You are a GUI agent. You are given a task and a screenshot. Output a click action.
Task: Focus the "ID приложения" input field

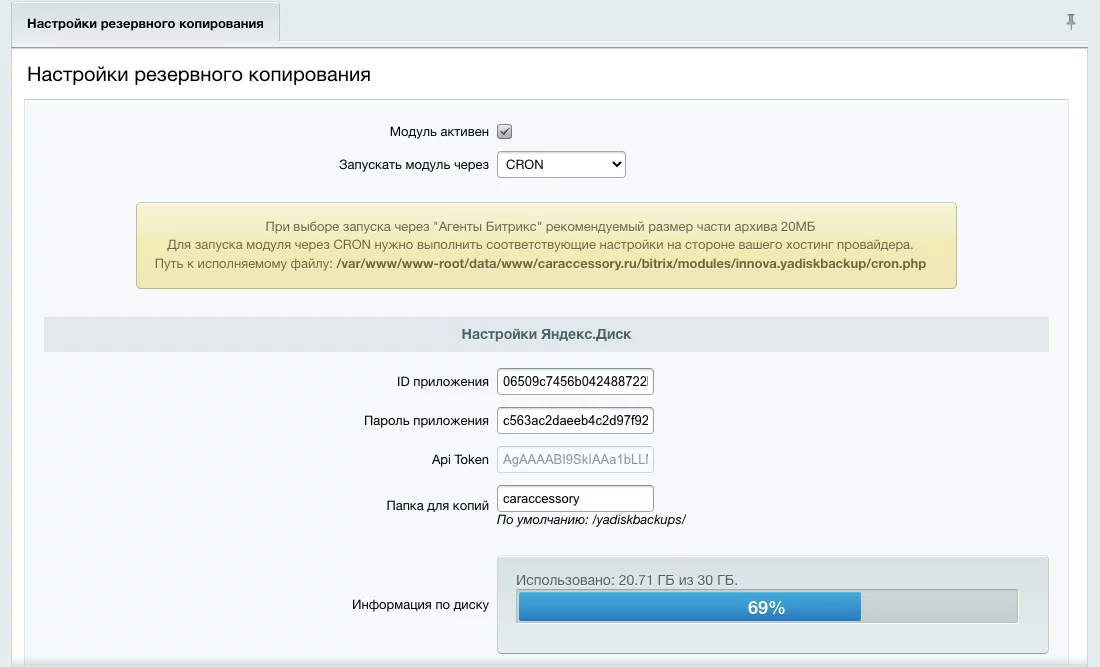tap(575, 382)
